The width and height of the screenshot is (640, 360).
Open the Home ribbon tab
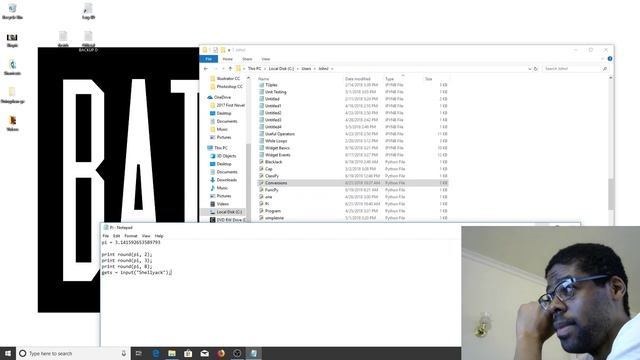227,59
